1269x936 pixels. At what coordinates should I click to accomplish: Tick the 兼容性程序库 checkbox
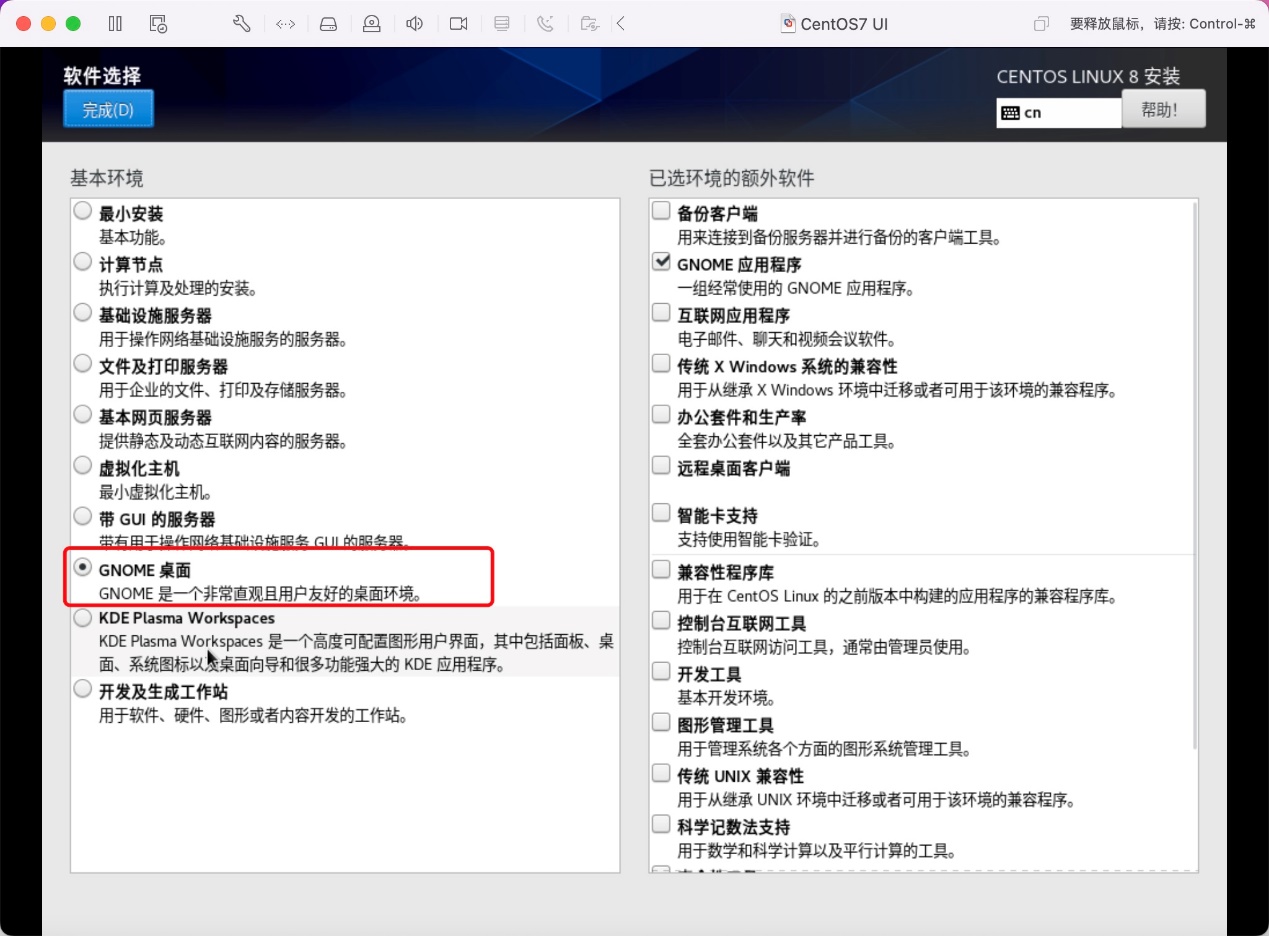click(x=661, y=571)
